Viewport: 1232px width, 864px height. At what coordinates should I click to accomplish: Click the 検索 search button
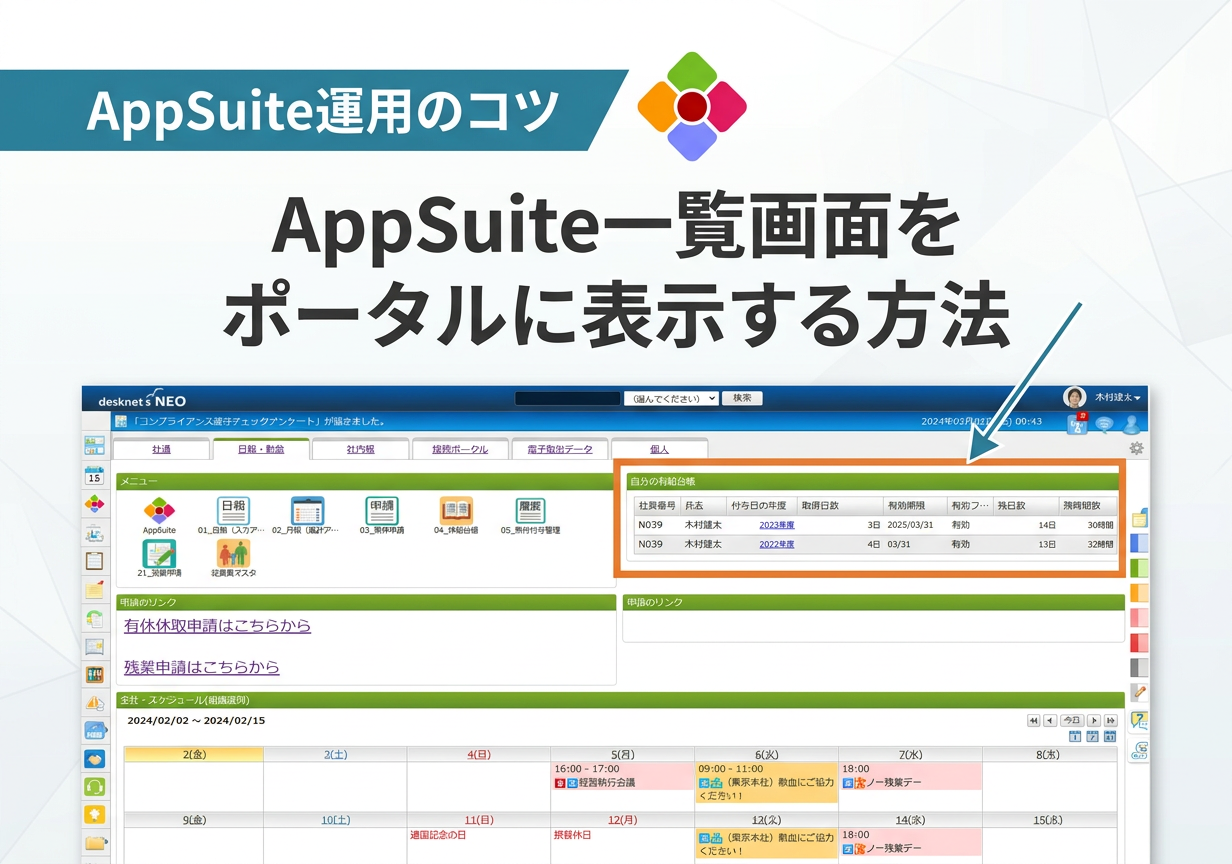click(742, 398)
